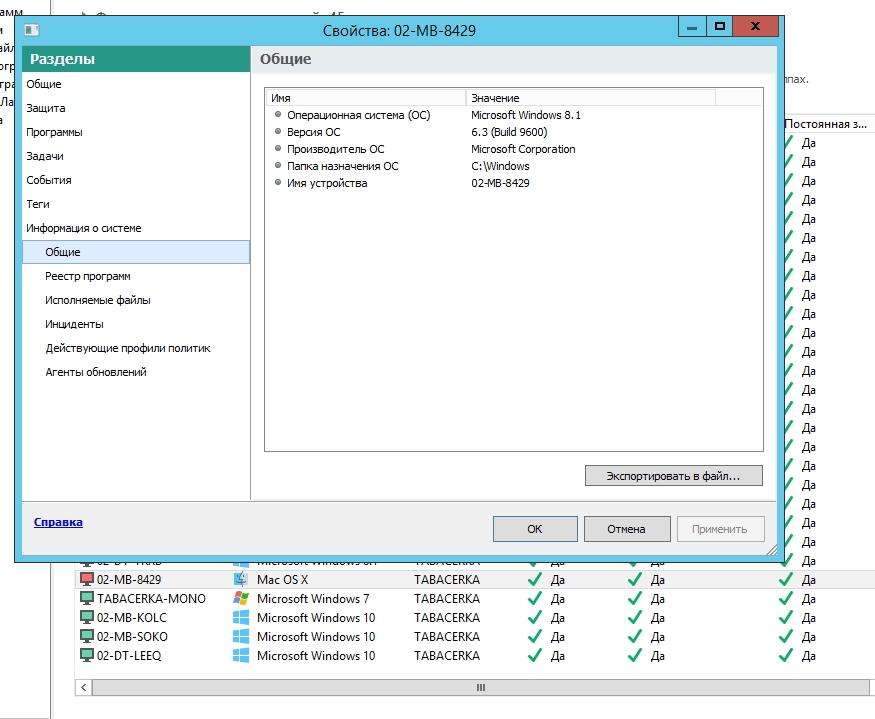Maximize the Свойства properties window

(x=720, y=26)
